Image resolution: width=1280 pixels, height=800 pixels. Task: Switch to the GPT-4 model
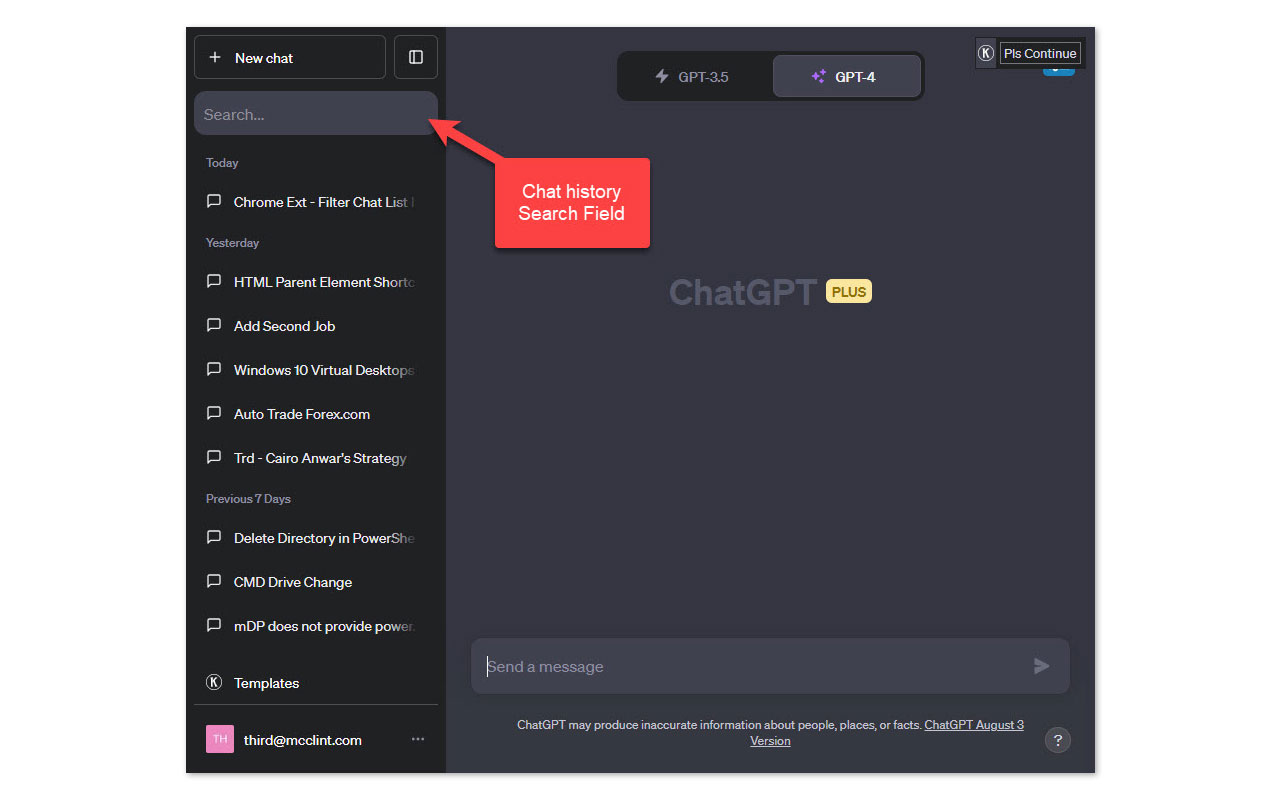coord(847,76)
